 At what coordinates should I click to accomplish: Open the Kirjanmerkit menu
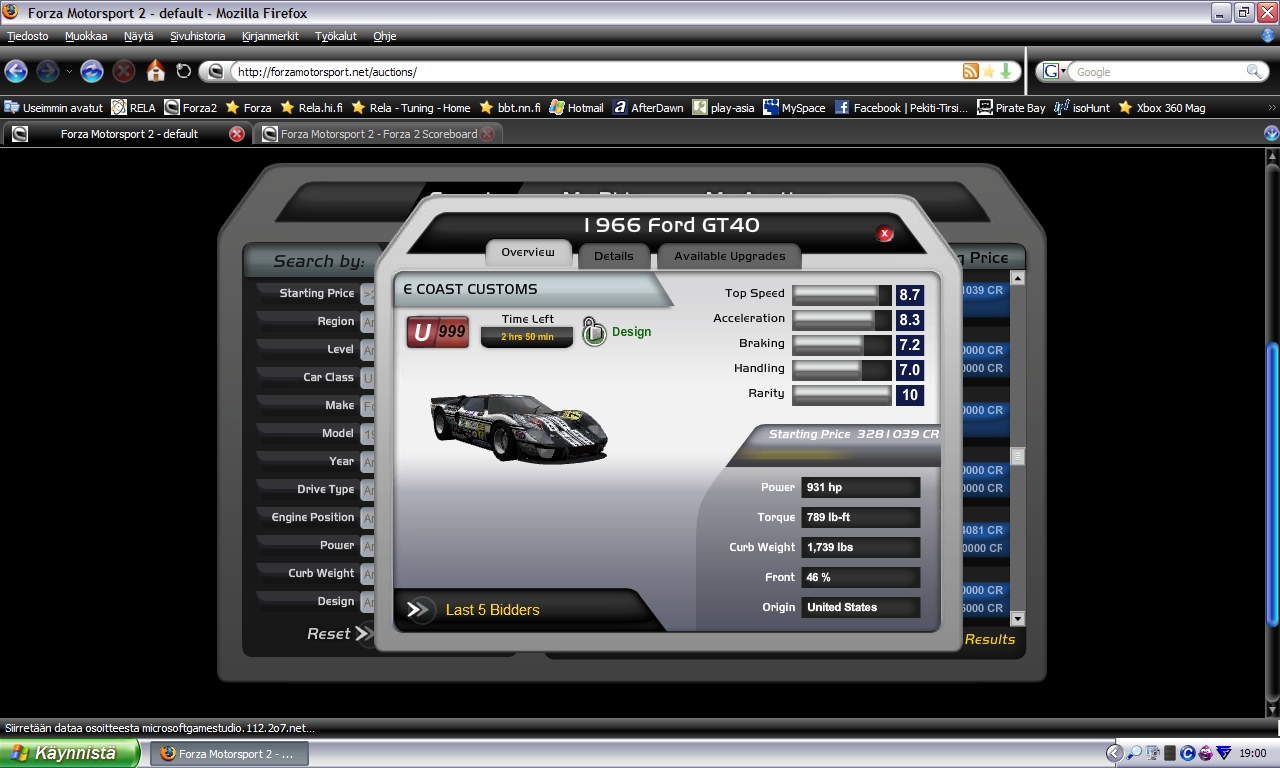coord(270,36)
